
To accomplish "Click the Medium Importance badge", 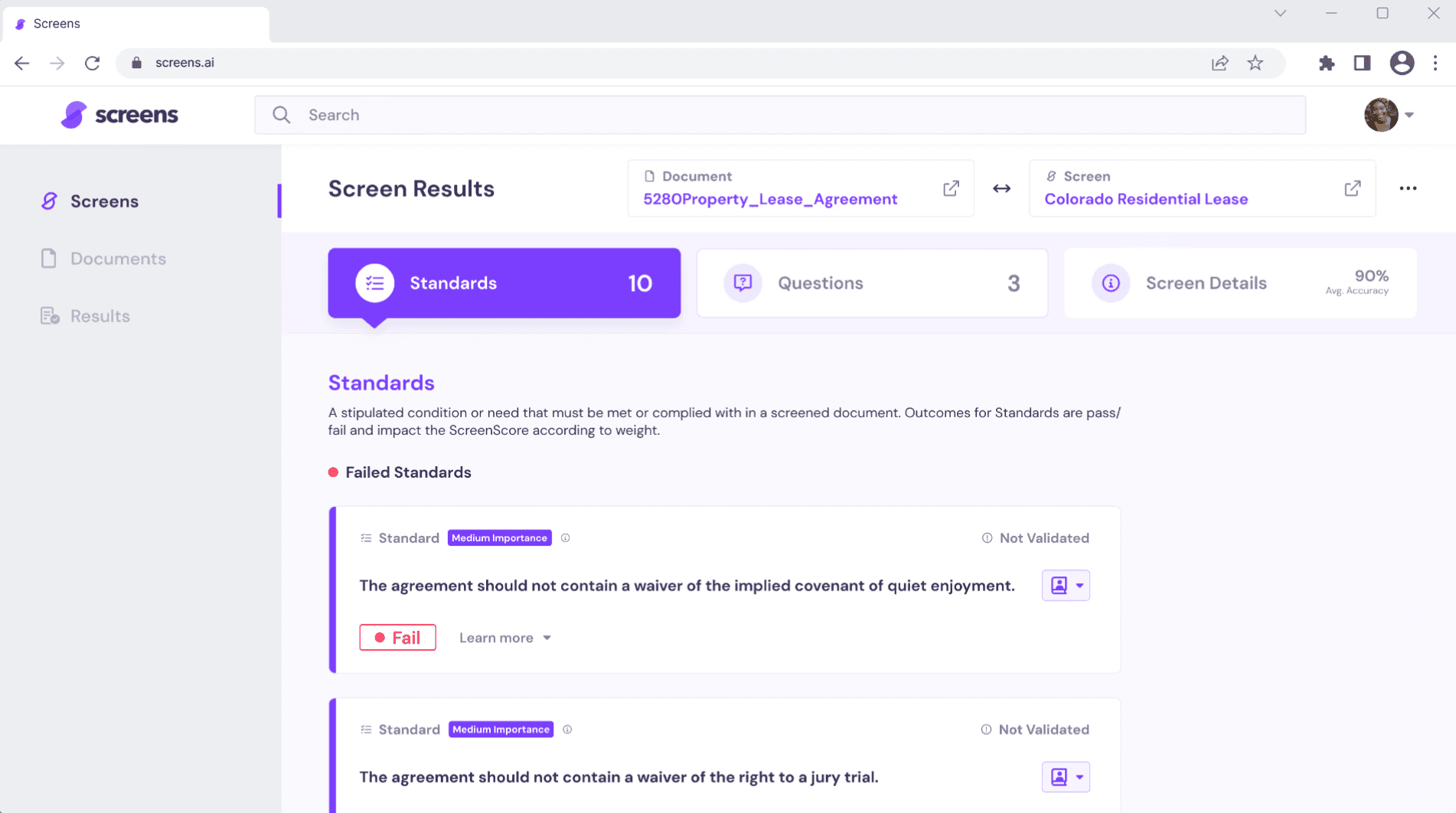I will [499, 537].
